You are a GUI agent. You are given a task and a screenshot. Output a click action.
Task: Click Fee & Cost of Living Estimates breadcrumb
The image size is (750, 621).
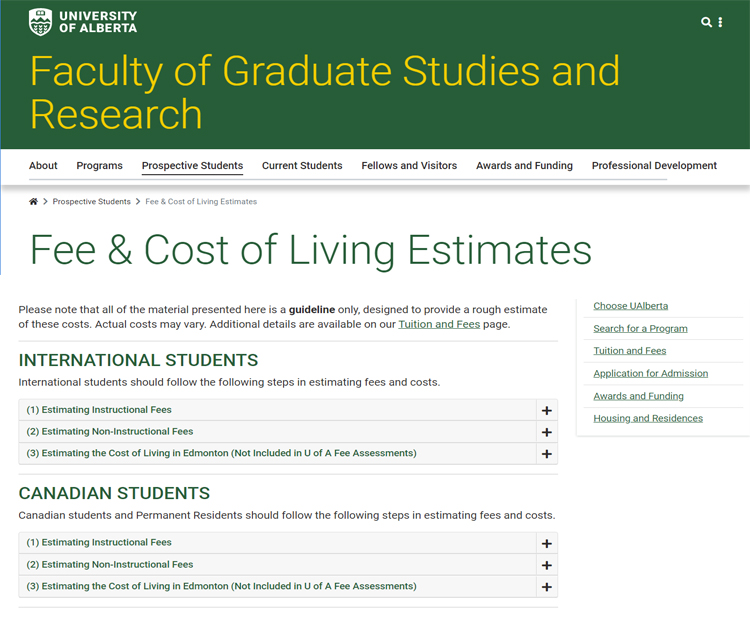201,201
